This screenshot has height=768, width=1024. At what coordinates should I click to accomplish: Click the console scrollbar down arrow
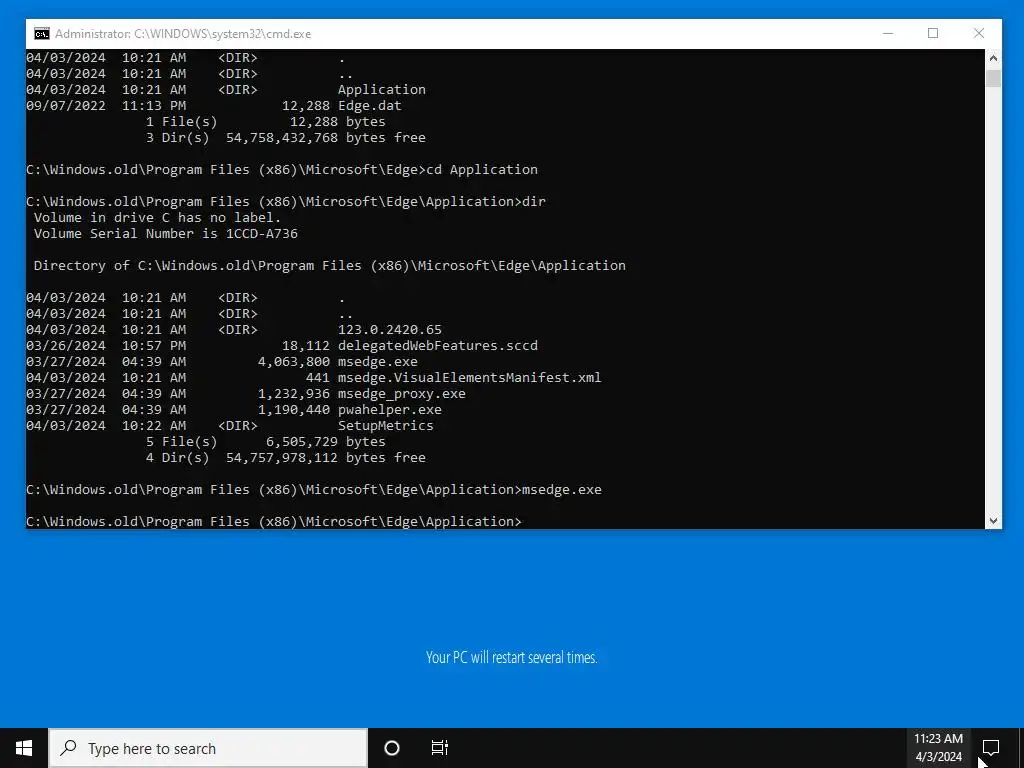tap(993, 520)
